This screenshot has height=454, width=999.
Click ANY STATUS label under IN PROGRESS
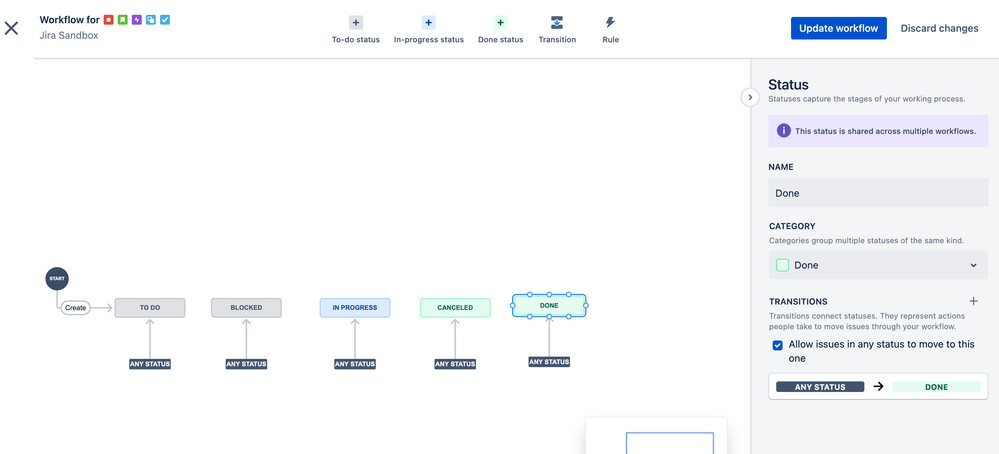point(355,364)
